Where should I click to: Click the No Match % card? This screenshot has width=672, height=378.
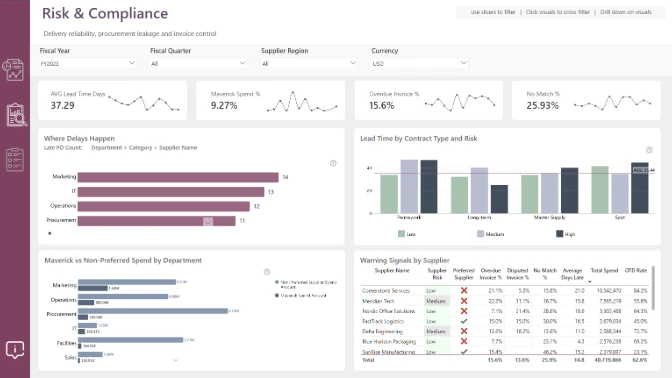[586, 100]
